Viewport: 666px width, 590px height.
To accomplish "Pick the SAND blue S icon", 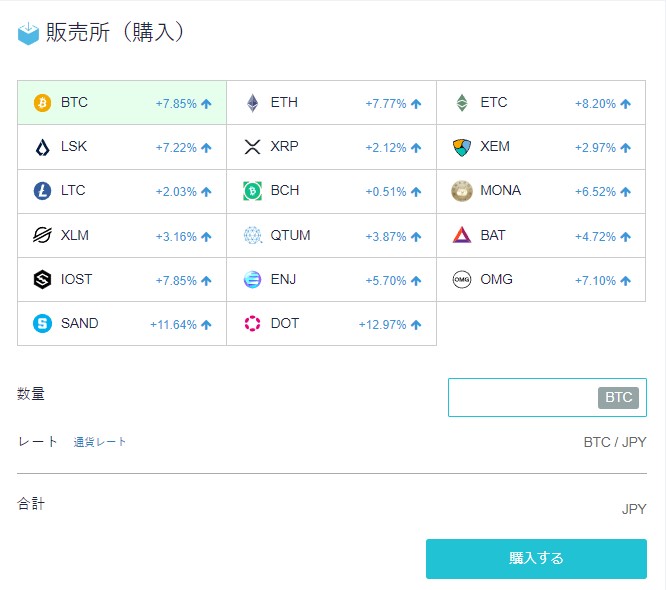I will click(x=42, y=324).
